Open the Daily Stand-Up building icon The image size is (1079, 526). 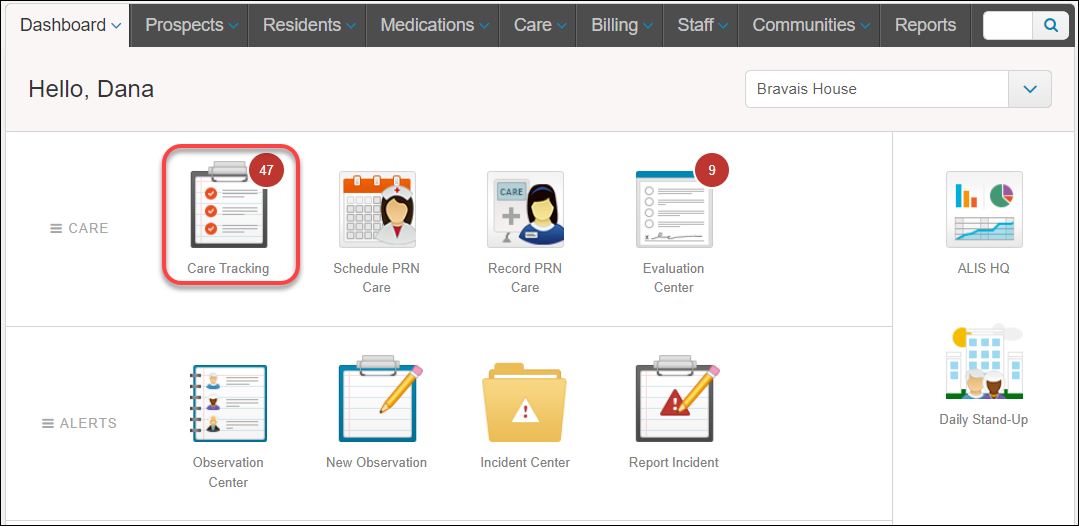coord(984,361)
